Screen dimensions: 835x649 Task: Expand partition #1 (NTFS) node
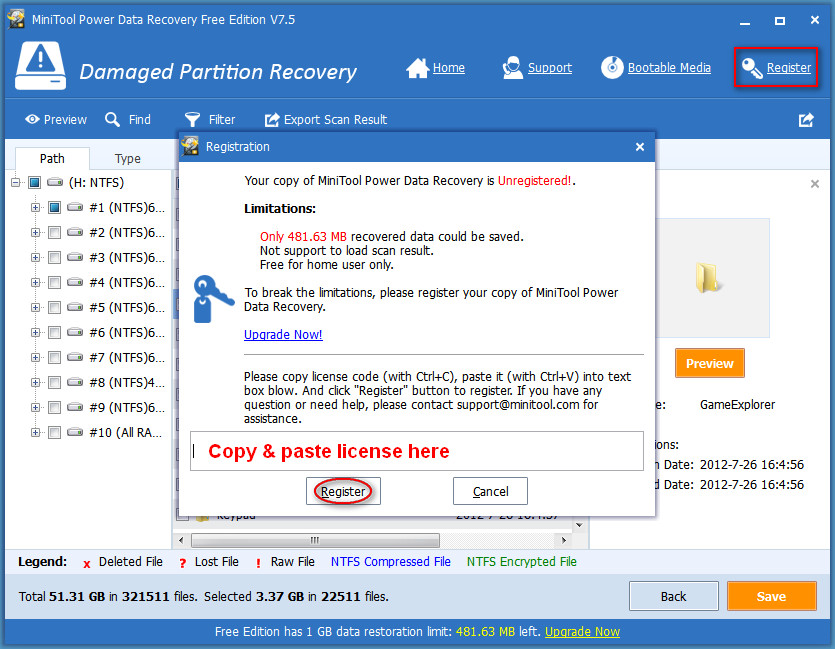coord(35,207)
